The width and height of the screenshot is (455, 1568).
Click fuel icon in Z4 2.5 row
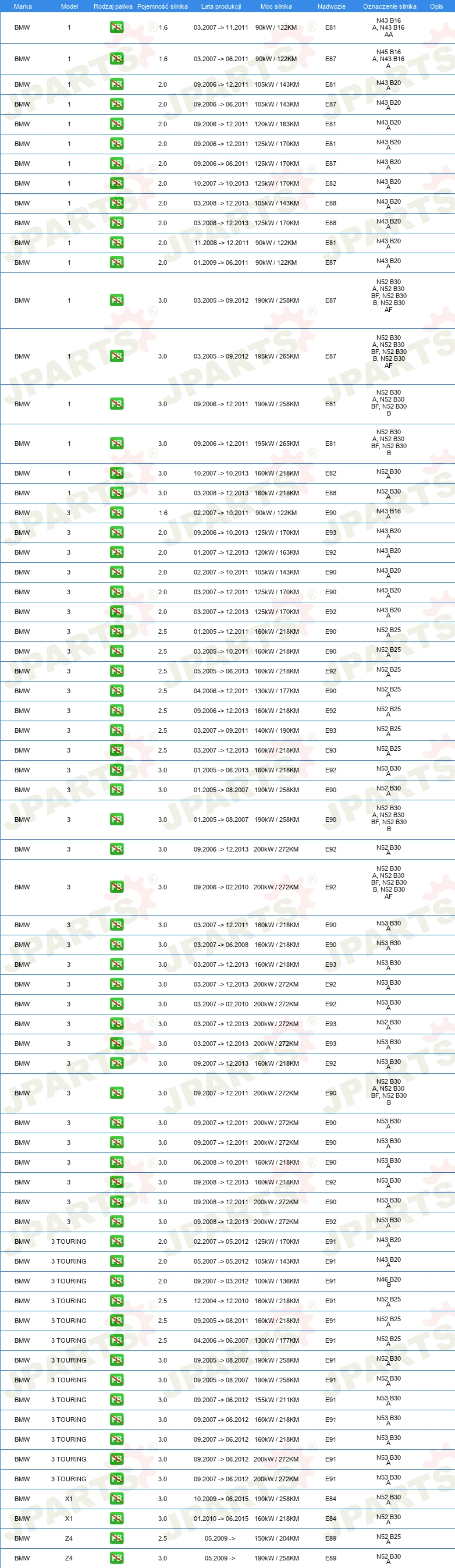point(116,1538)
